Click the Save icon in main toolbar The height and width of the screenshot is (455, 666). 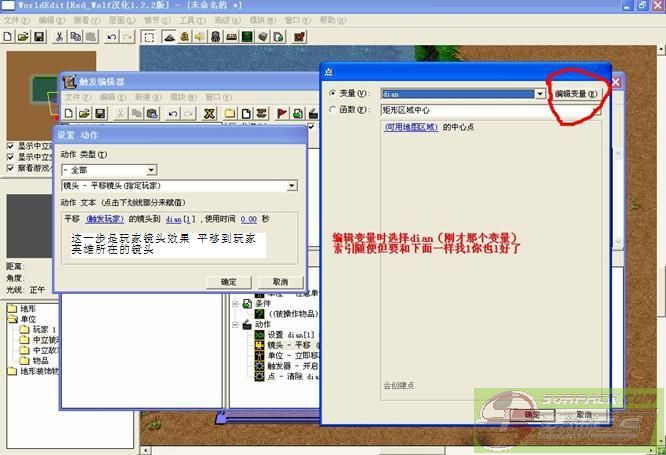coord(39,37)
